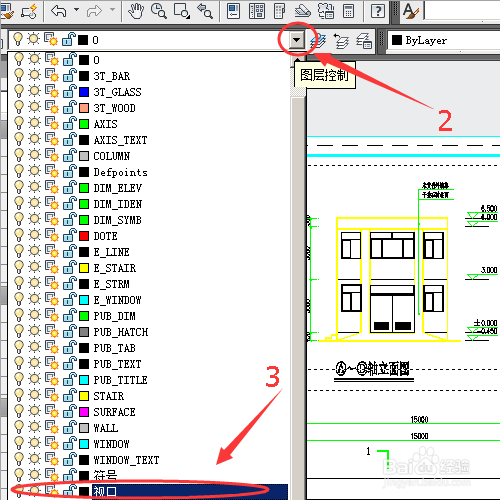Open the Properties palette icon
The image size is (500, 500).
pos(234,11)
